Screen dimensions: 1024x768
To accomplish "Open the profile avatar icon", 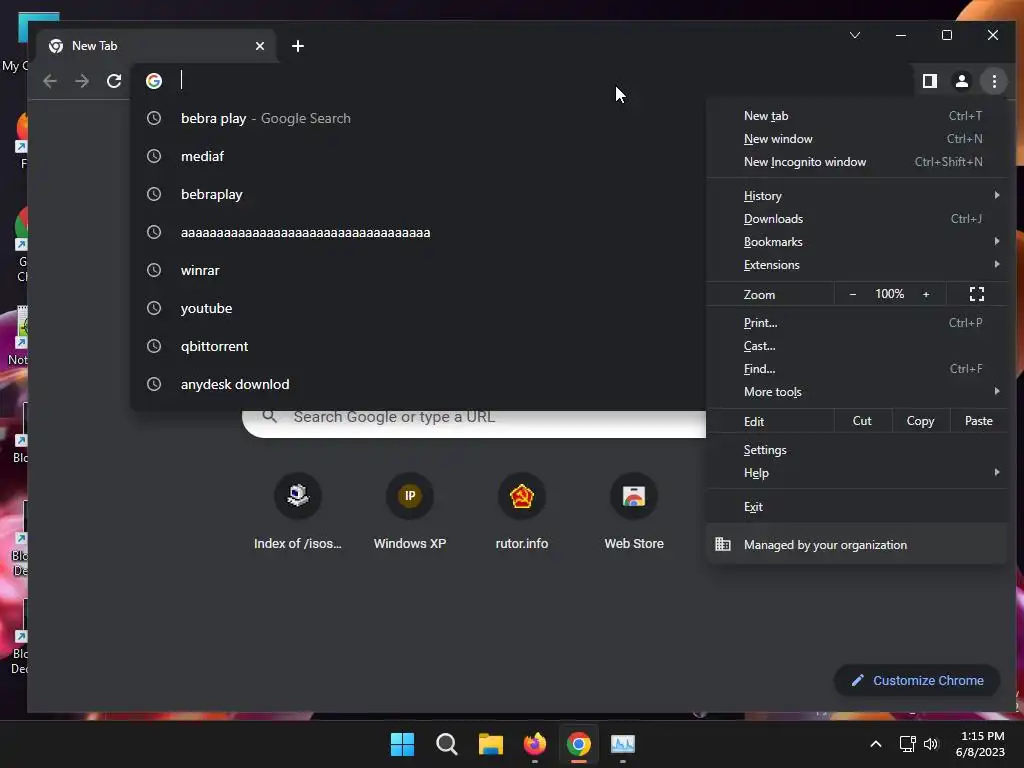I will [x=961, y=81].
